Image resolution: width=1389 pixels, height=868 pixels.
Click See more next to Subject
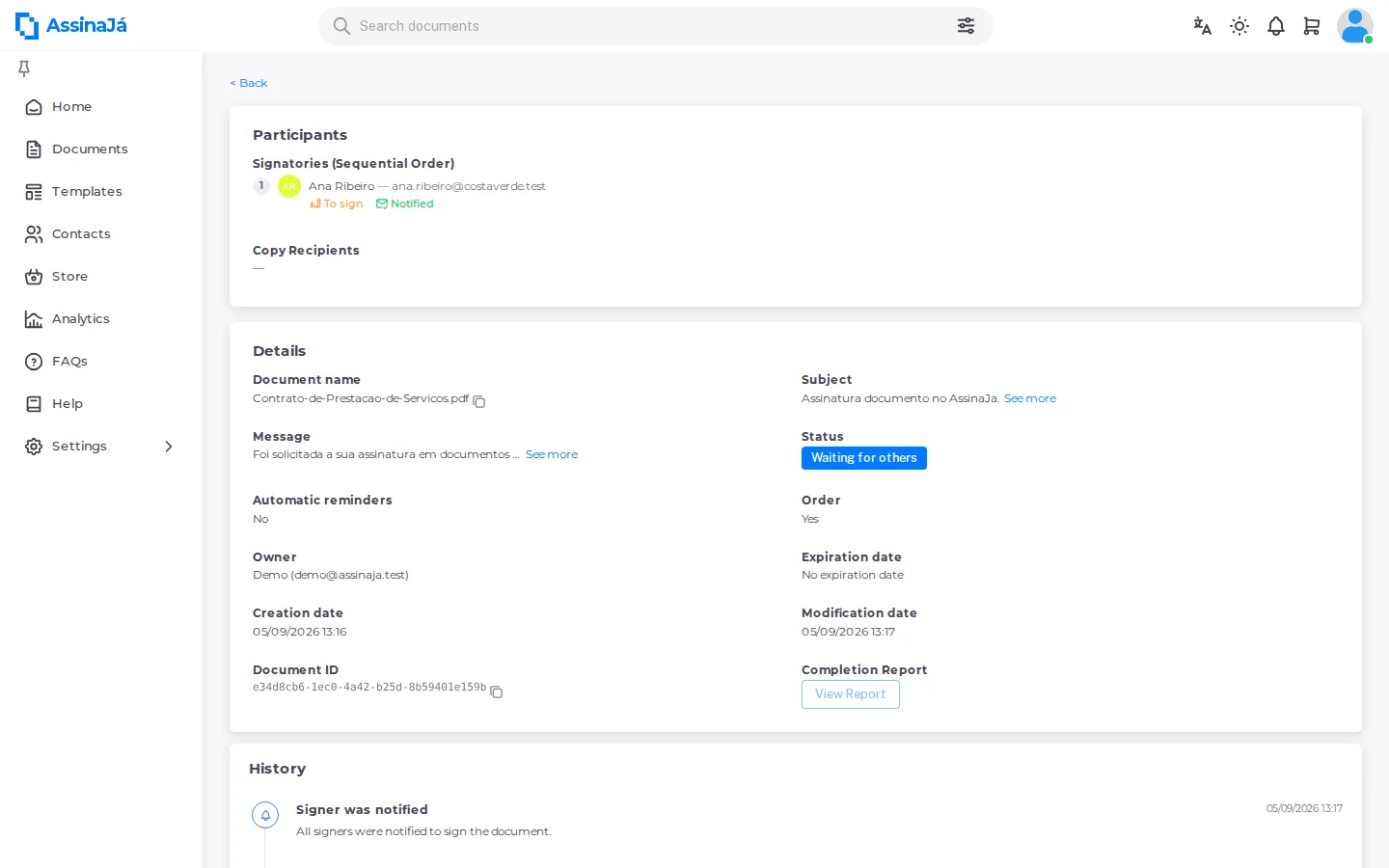pos(1030,398)
